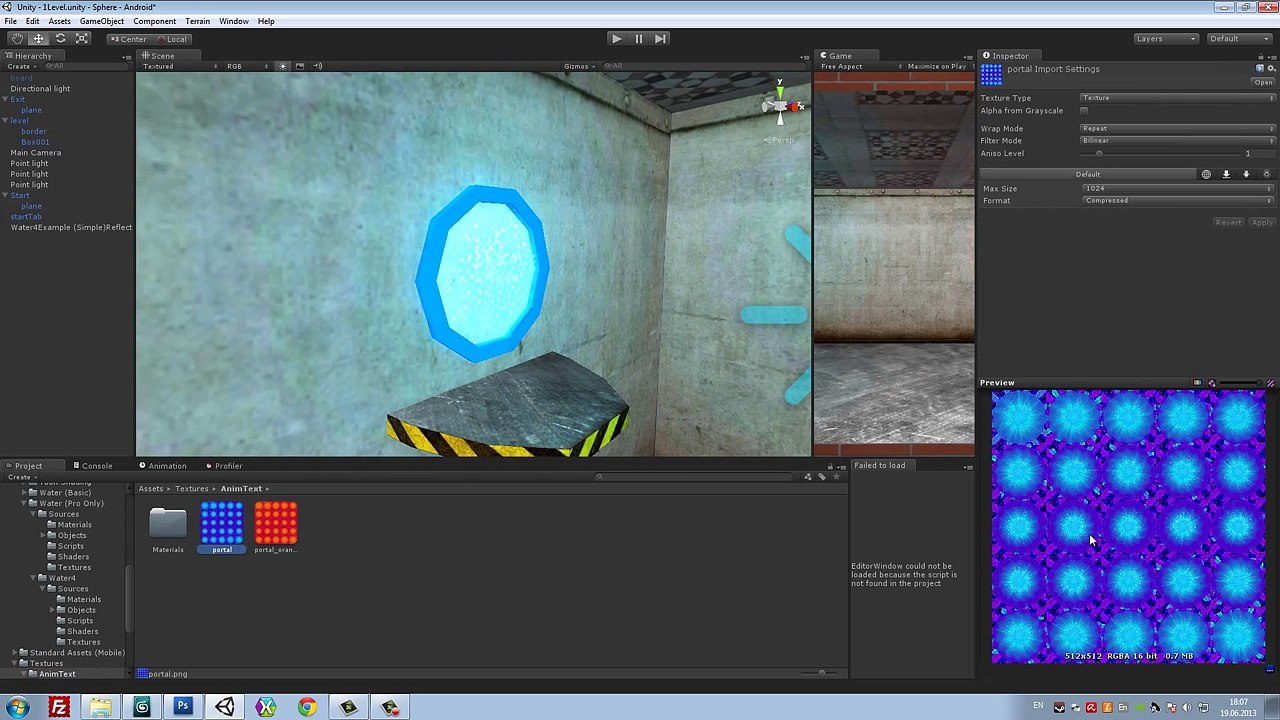Open the Max Size 1024 dropdown

1178,189
